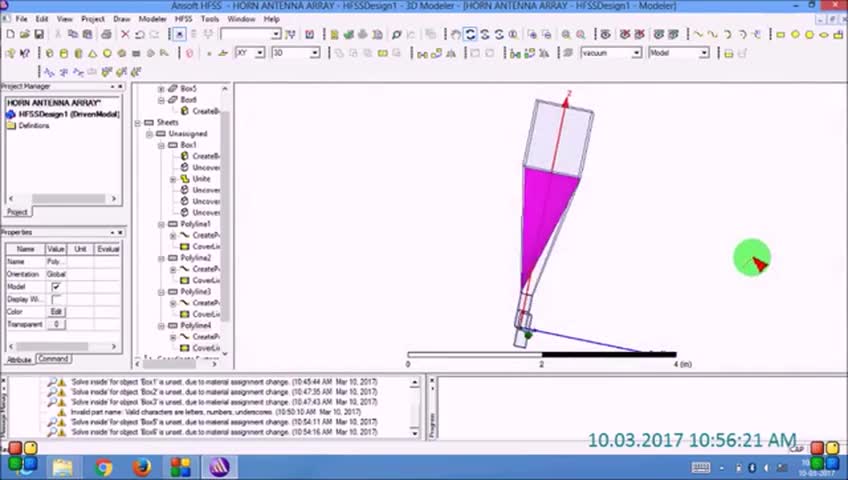
Task: Click the color Edit button
Action: pos(56,312)
